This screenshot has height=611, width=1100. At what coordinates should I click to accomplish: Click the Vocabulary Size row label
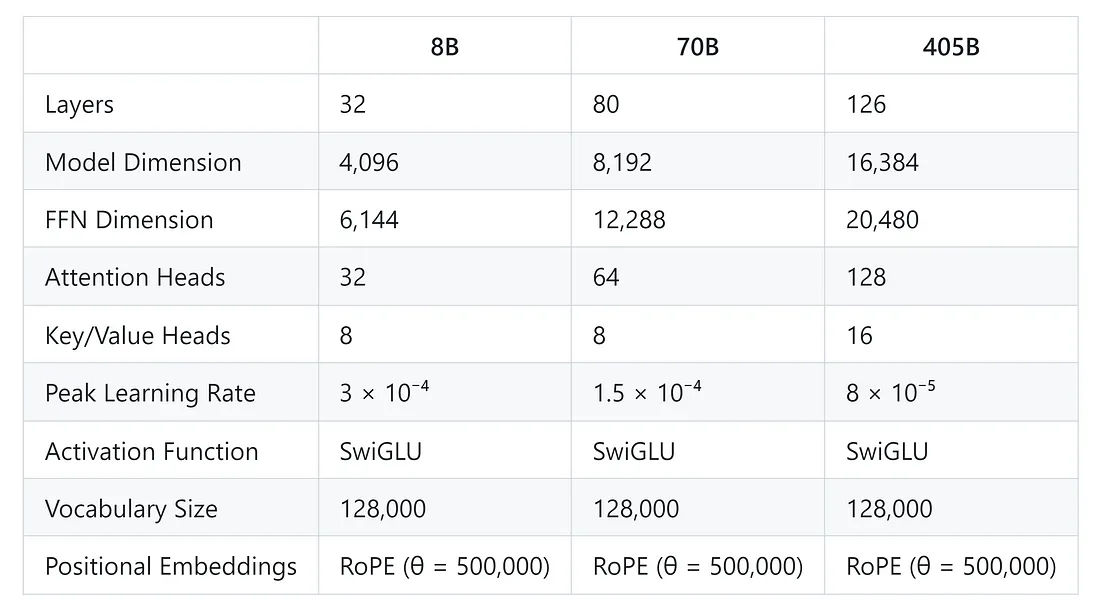(131, 509)
